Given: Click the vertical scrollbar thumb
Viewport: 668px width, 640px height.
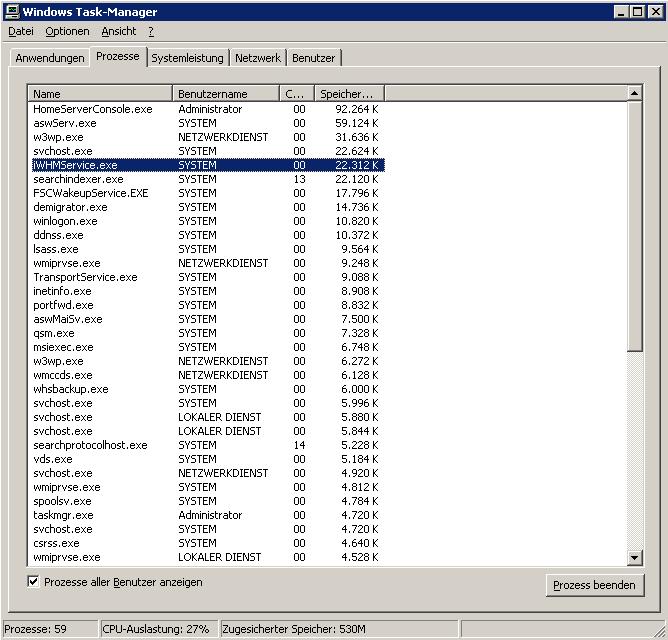Looking at the screenshot, I should [x=634, y=226].
